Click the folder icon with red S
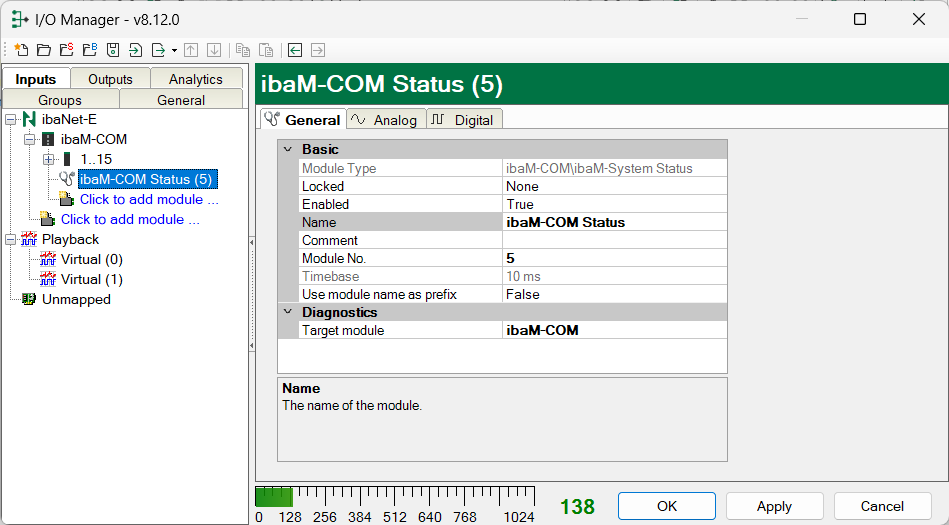This screenshot has height=525, width=949. click(x=67, y=50)
